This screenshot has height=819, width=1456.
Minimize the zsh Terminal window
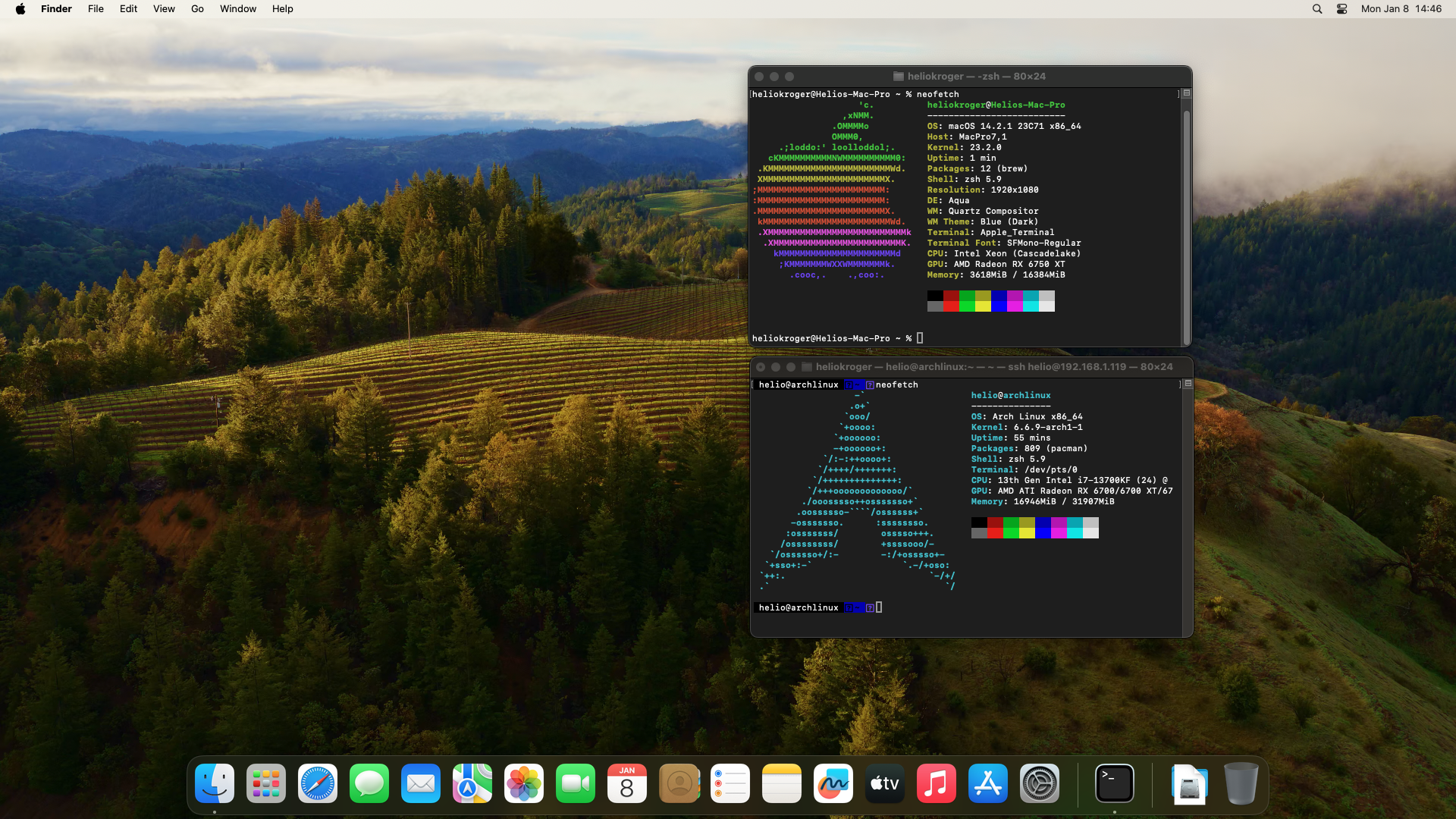pyautogui.click(x=774, y=77)
